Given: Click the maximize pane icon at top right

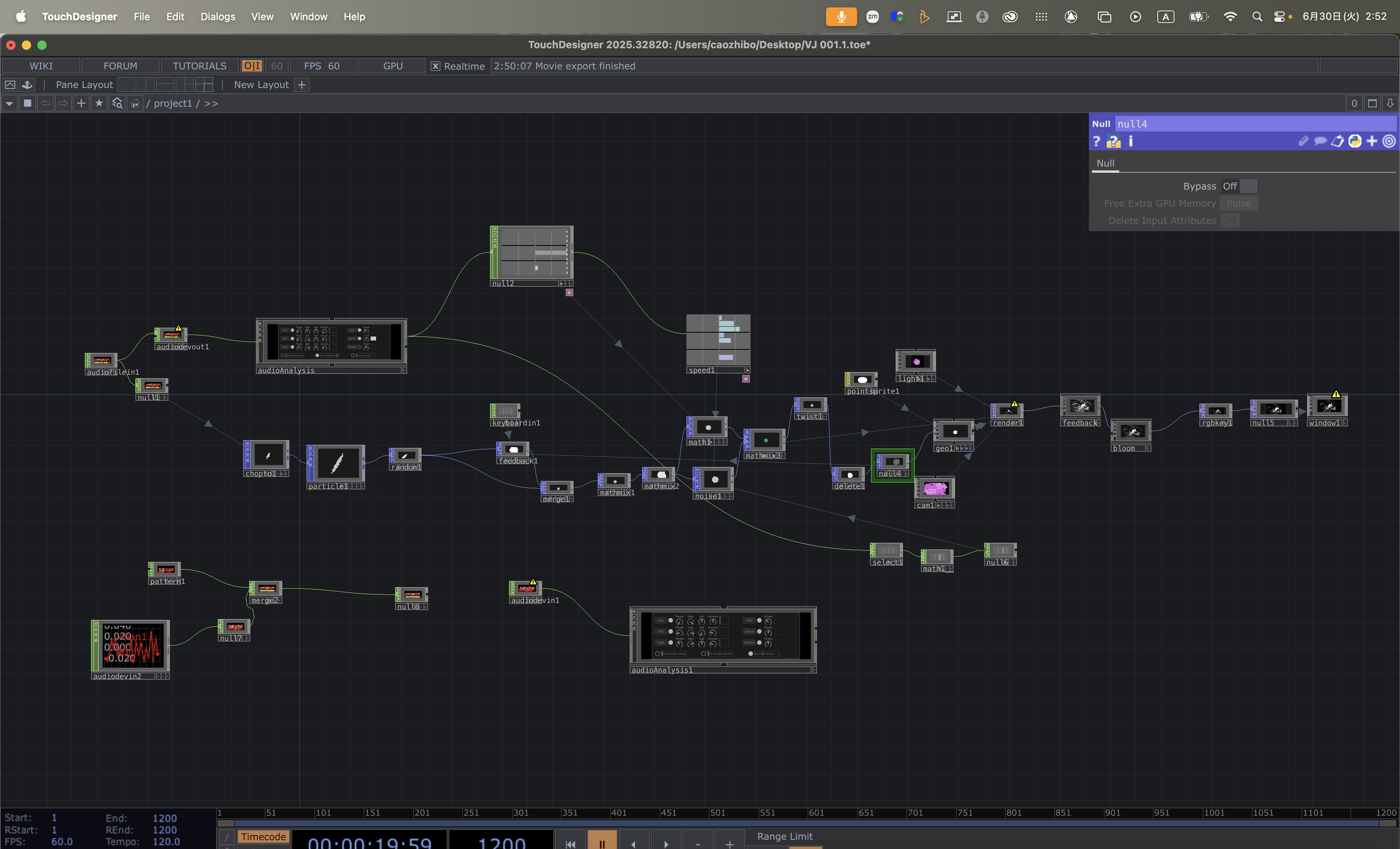Looking at the screenshot, I should click(1372, 103).
